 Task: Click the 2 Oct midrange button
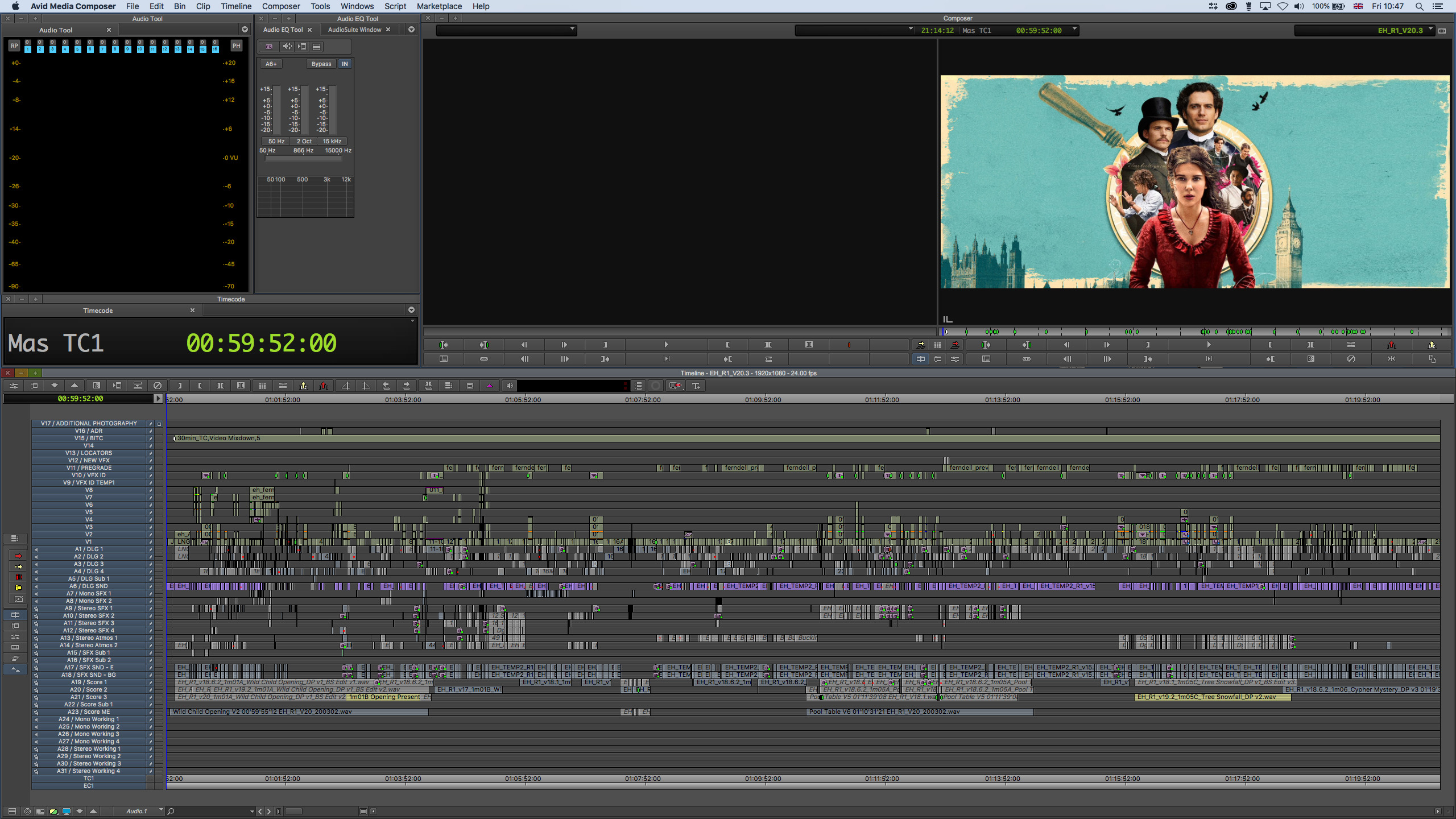coord(304,141)
